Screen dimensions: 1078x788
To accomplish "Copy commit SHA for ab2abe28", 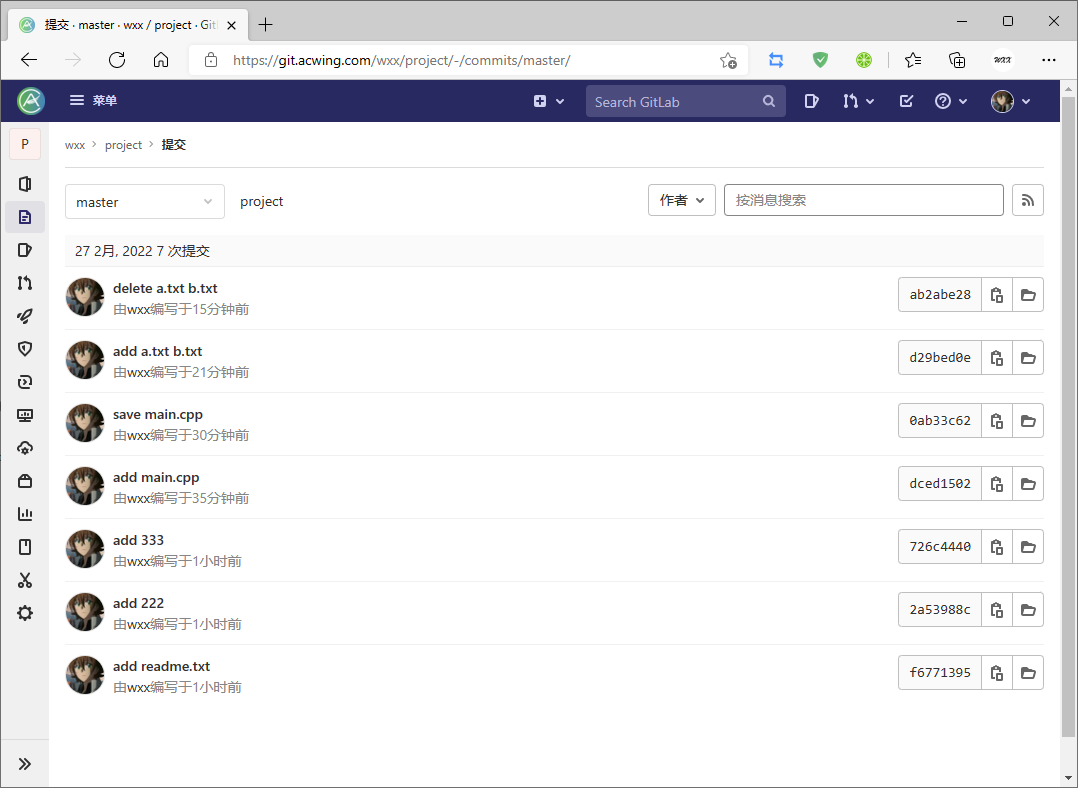I will click(x=996, y=294).
